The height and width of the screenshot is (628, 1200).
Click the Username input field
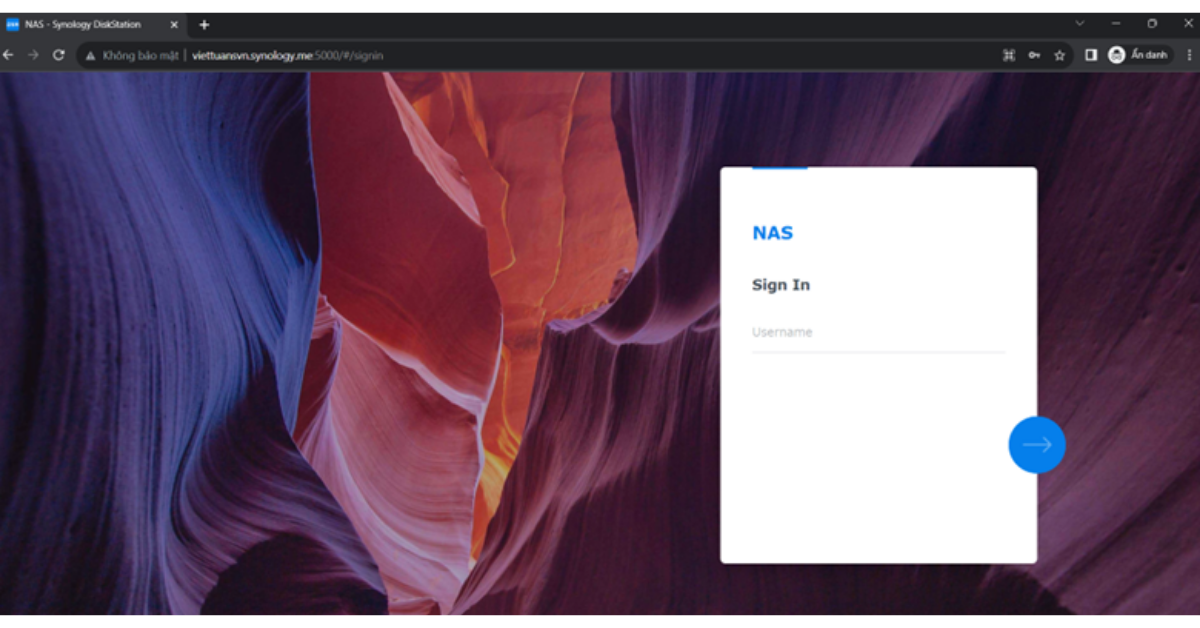click(x=878, y=333)
